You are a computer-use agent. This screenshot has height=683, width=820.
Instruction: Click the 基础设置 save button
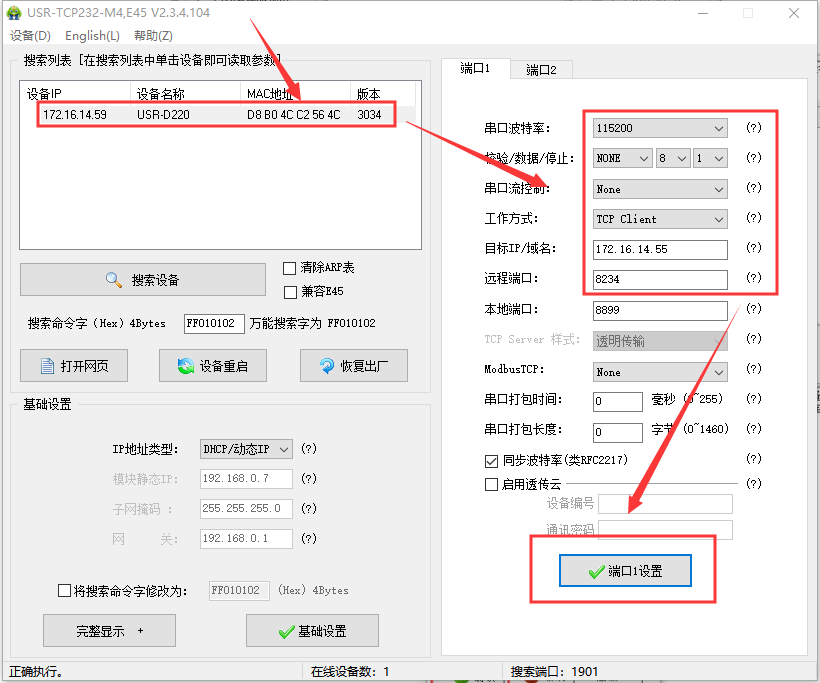[x=312, y=631]
